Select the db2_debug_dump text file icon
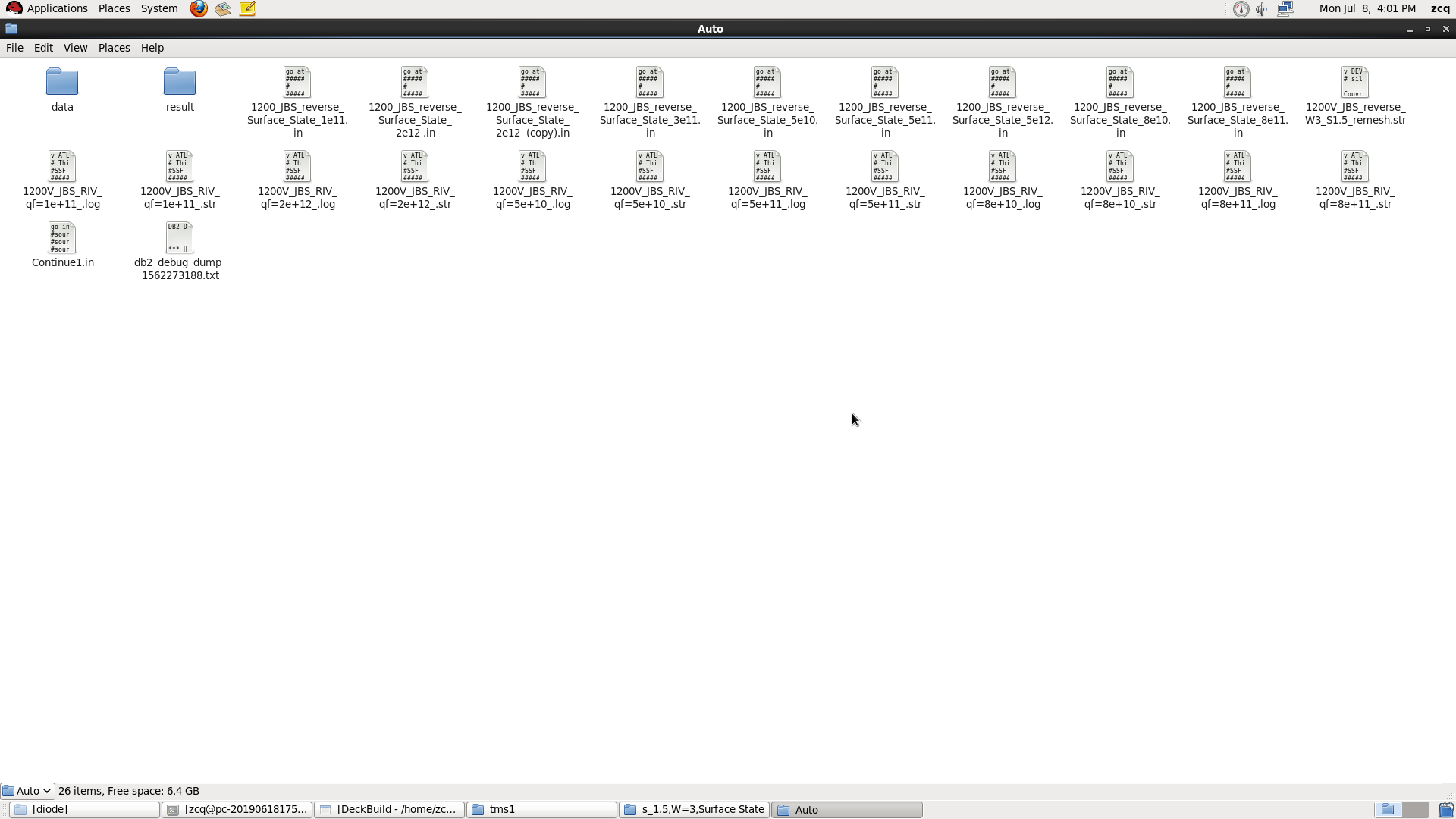This screenshot has width=1456, height=819. (x=180, y=238)
